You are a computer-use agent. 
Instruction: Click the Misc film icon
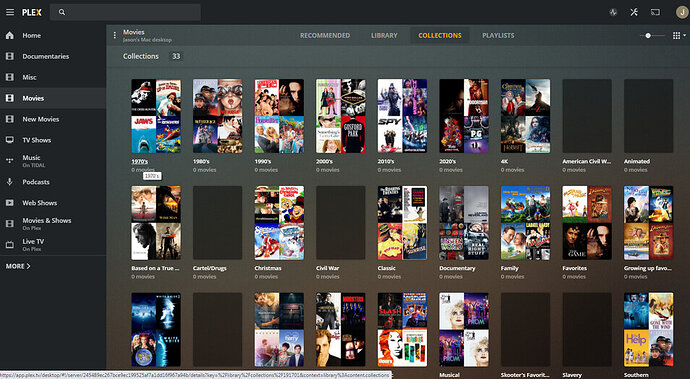click(x=10, y=77)
